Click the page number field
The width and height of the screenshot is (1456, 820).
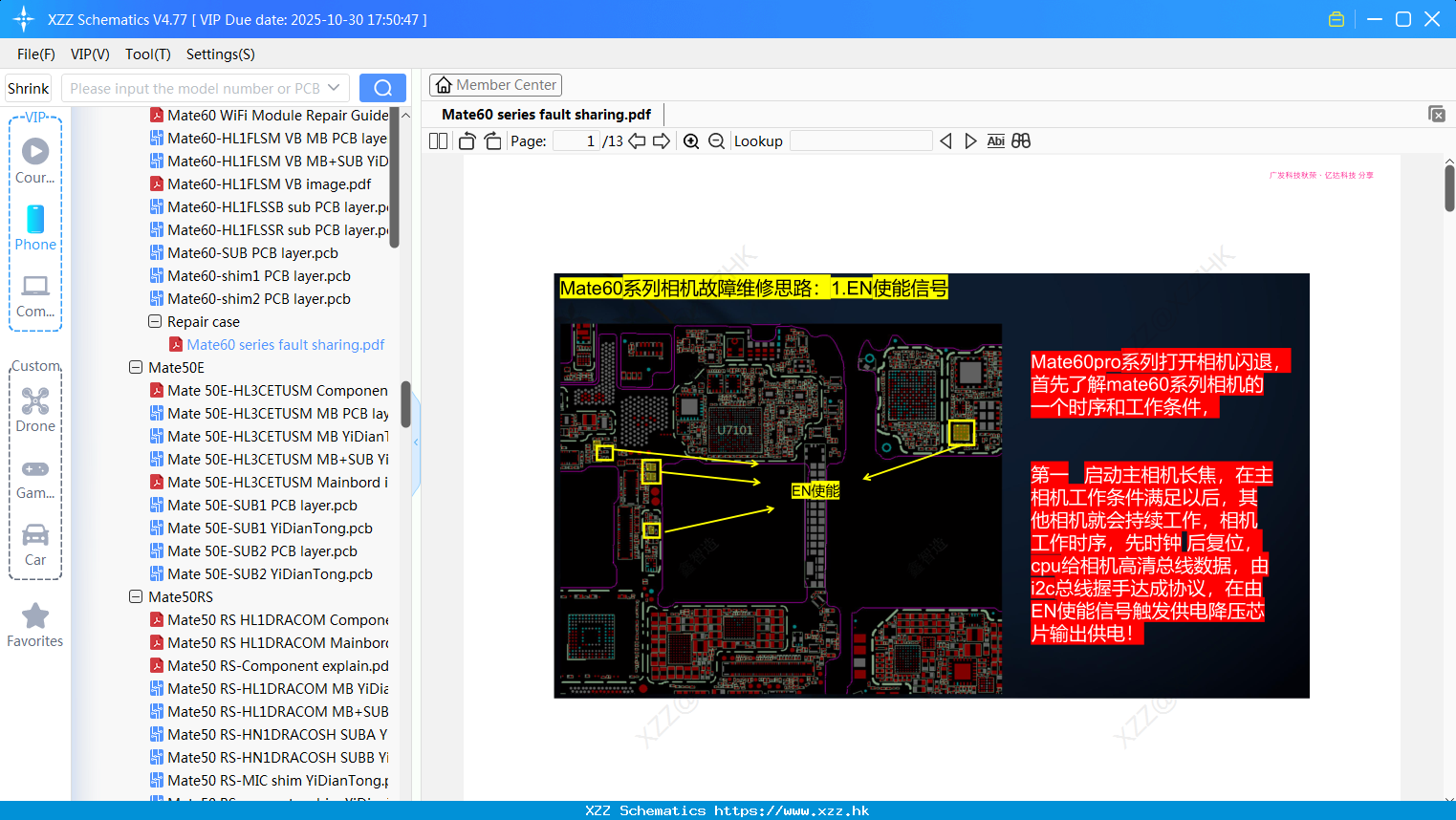576,140
